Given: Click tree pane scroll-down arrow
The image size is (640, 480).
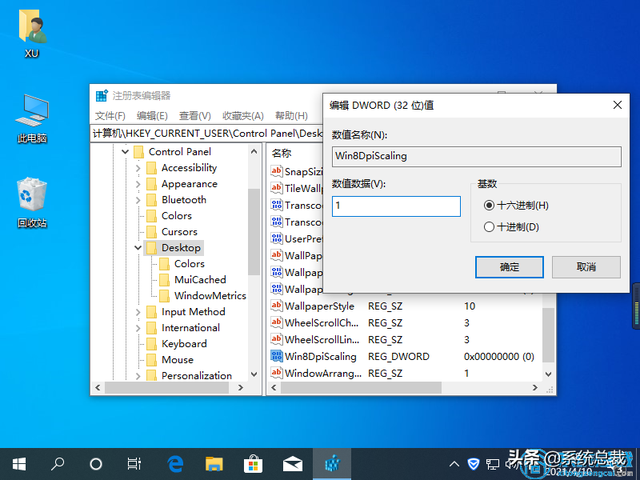Looking at the screenshot, I should (x=254, y=374).
